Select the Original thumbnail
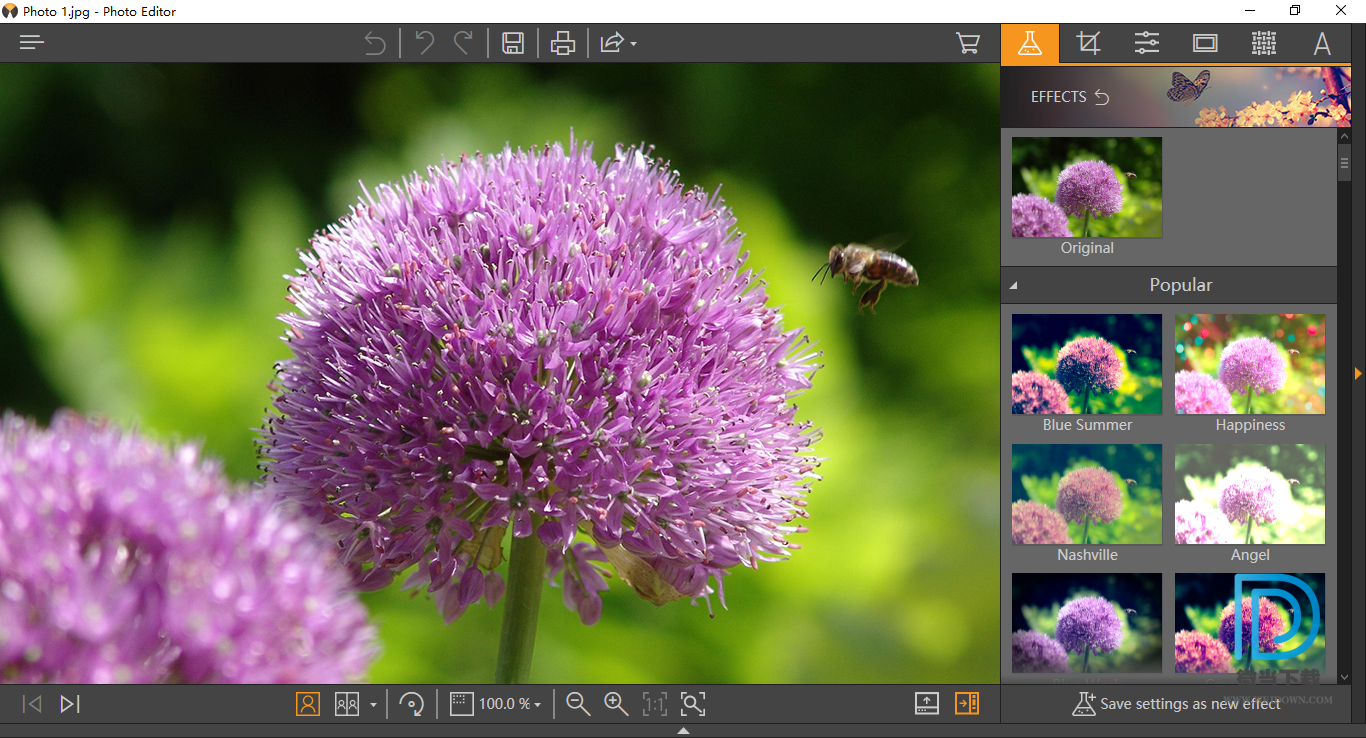The width and height of the screenshot is (1366, 738). click(x=1087, y=187)
